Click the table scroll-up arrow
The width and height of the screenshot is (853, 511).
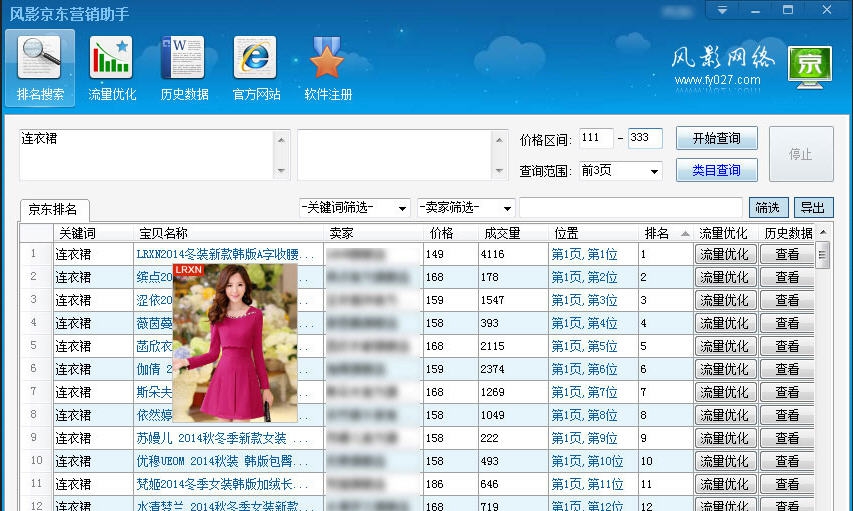click(x=823, y=232)
